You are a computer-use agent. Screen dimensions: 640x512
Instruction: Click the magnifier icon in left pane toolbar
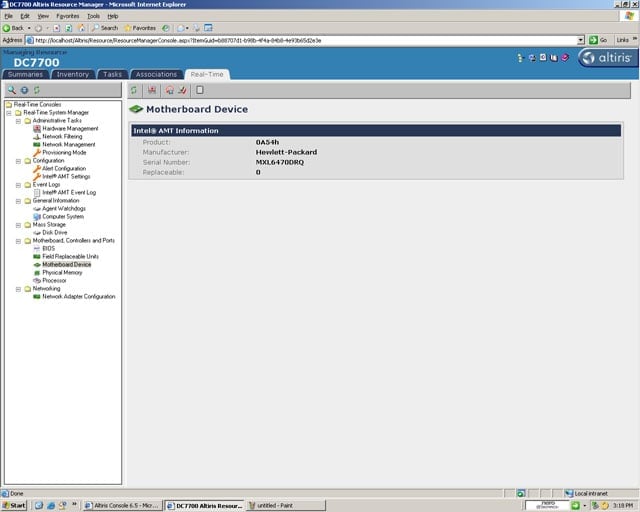click(x=12, y=90)
